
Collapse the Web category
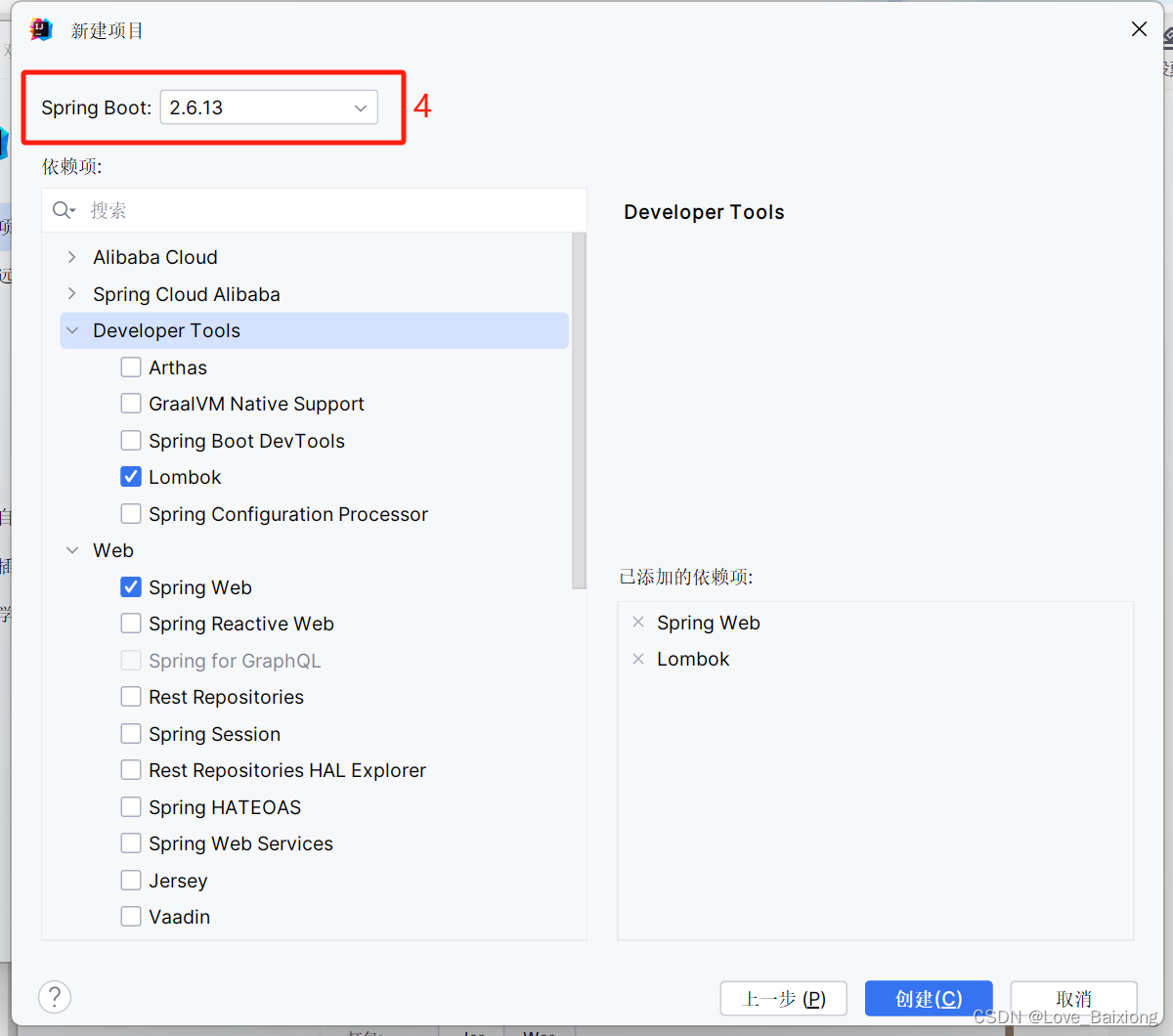click(x=71, y=550)
